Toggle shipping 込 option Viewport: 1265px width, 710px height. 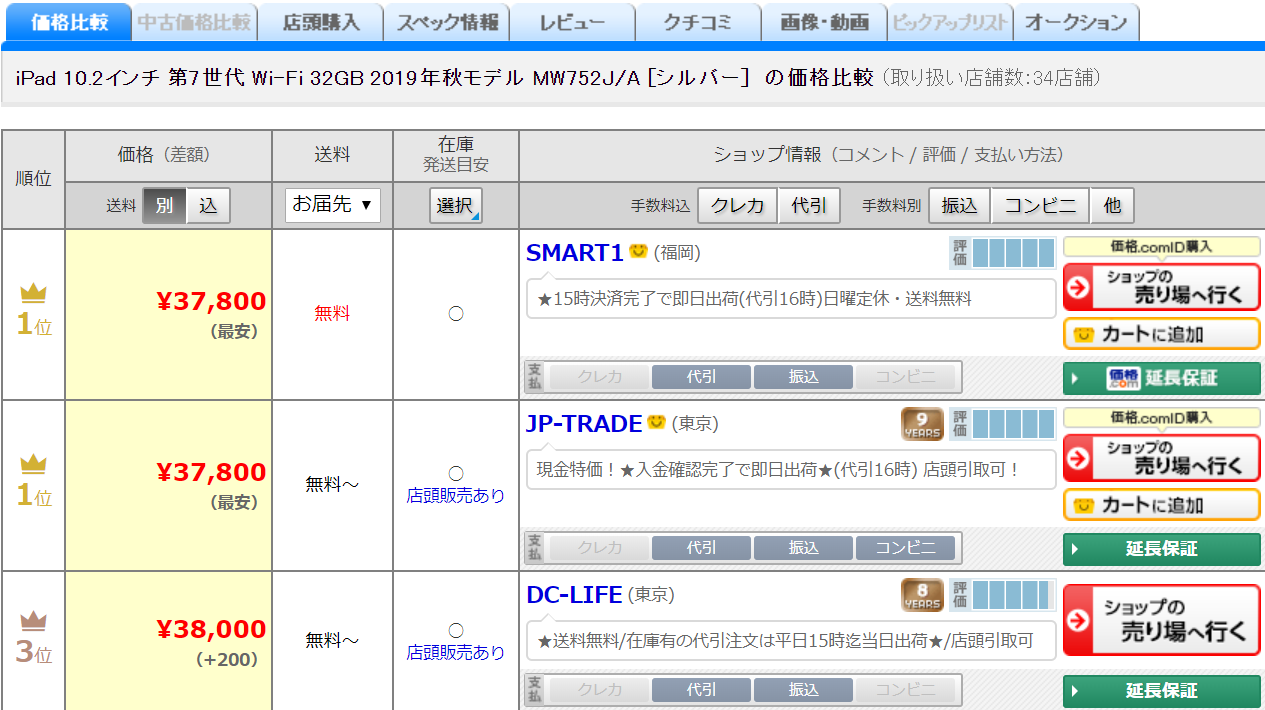[208, 206]
